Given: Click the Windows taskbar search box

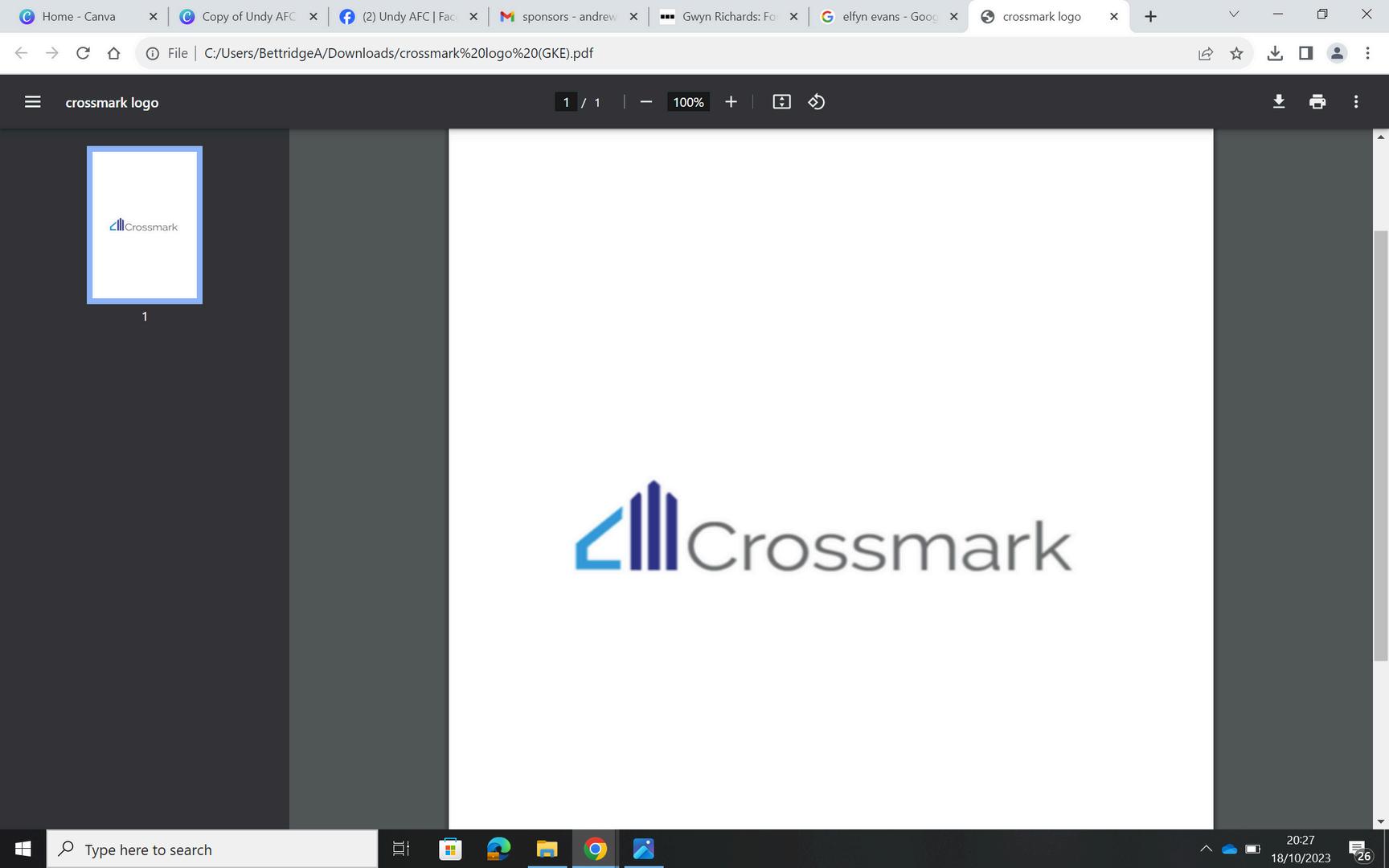Looking at the screenshot, I should click(x=212, y=849).
